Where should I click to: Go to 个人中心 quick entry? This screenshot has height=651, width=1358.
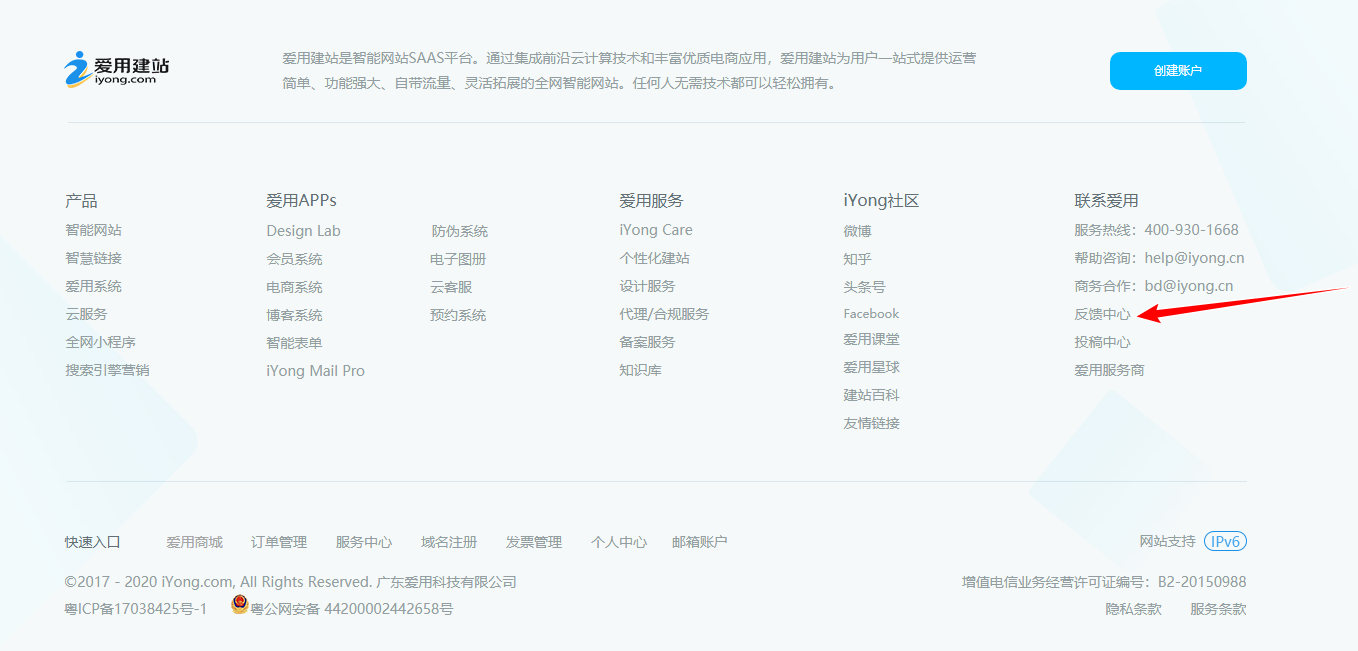619,542
